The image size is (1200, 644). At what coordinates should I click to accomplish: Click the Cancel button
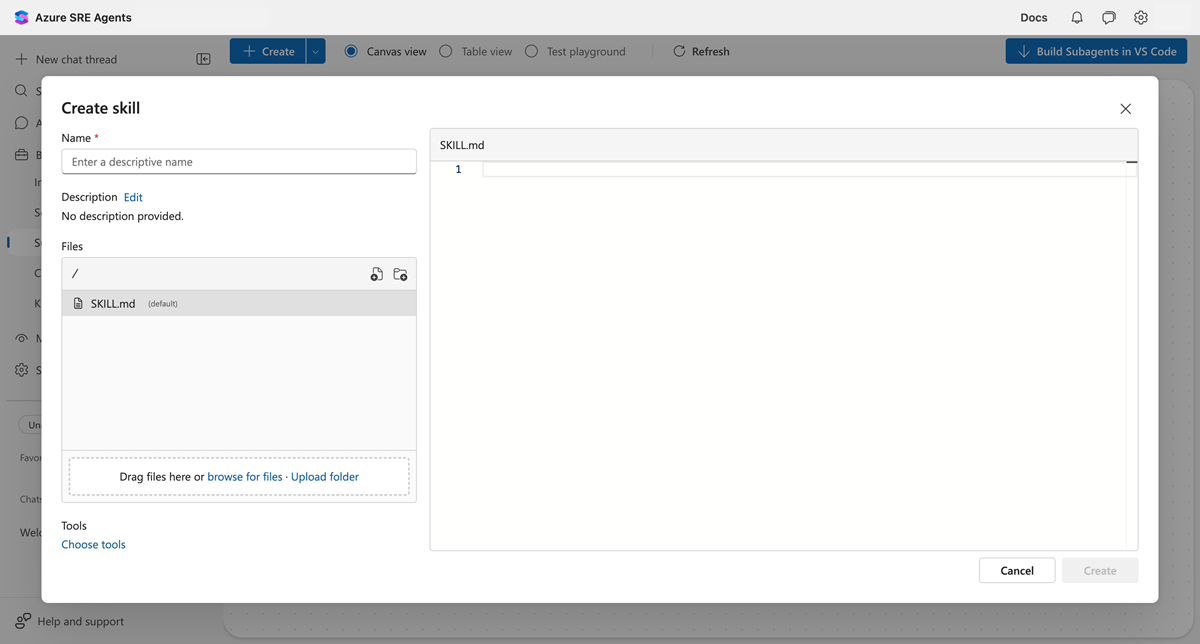pos(1017,570)
